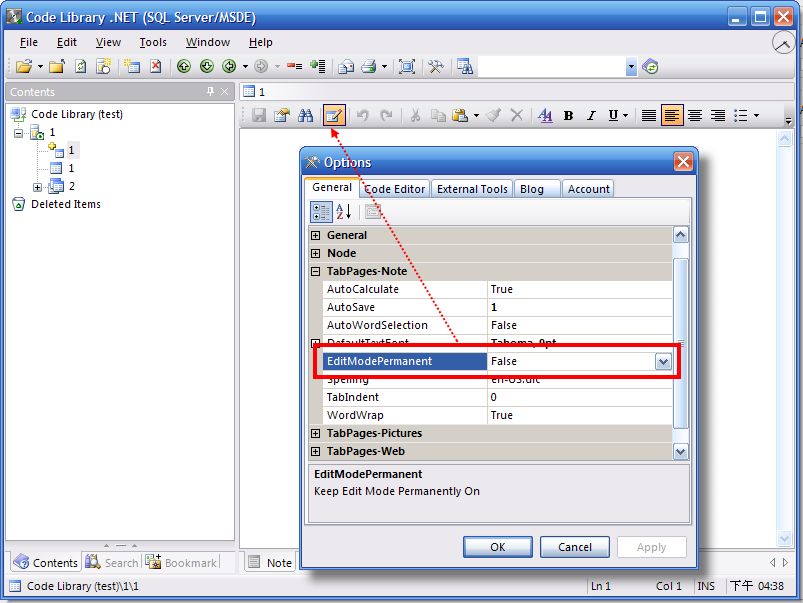This screenshot has width=803, height=603.
Task: Click the Options grid scroll up arrow
Action: coord(681,235)
